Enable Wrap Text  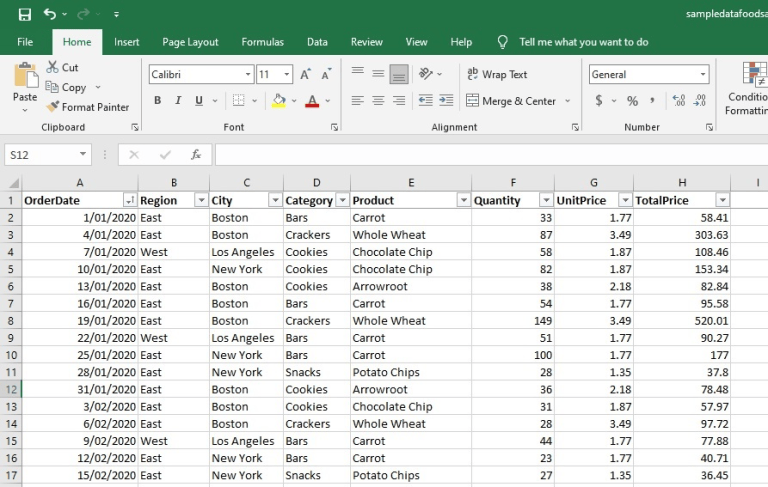point(497,74)
